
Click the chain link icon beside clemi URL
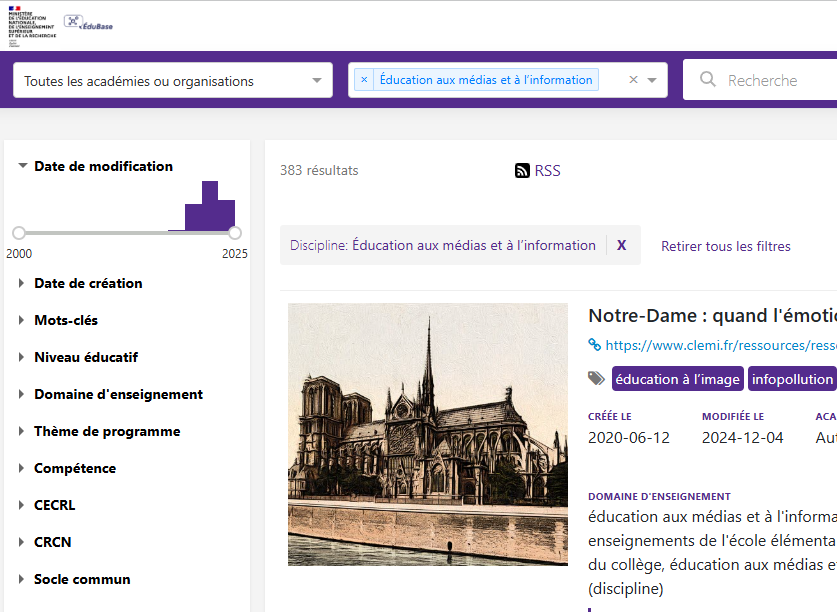594,344
